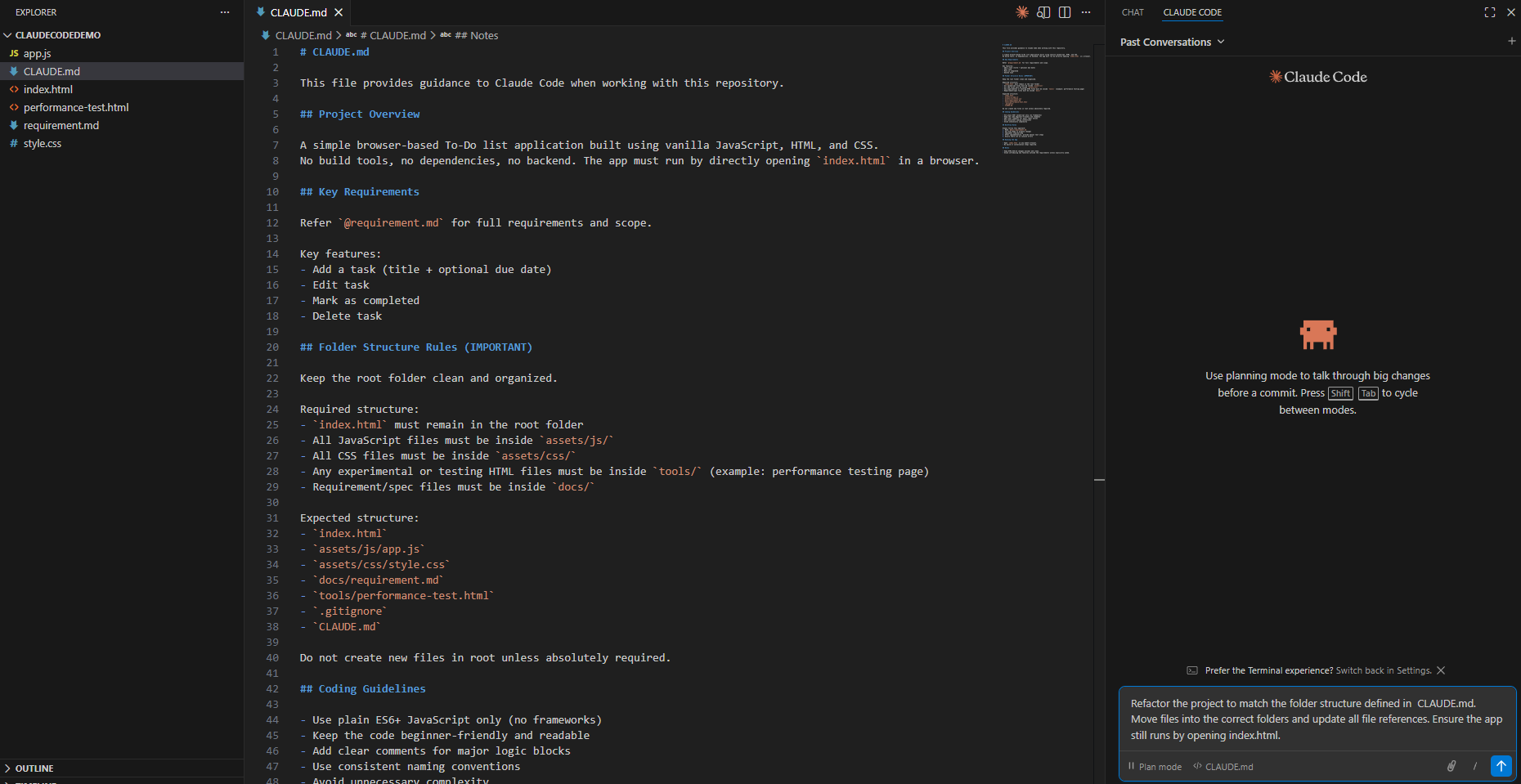This screenshot has width=1521, height=784.
Task: Maximize the Claude Code panel
Action: [x=1490, y=12]
